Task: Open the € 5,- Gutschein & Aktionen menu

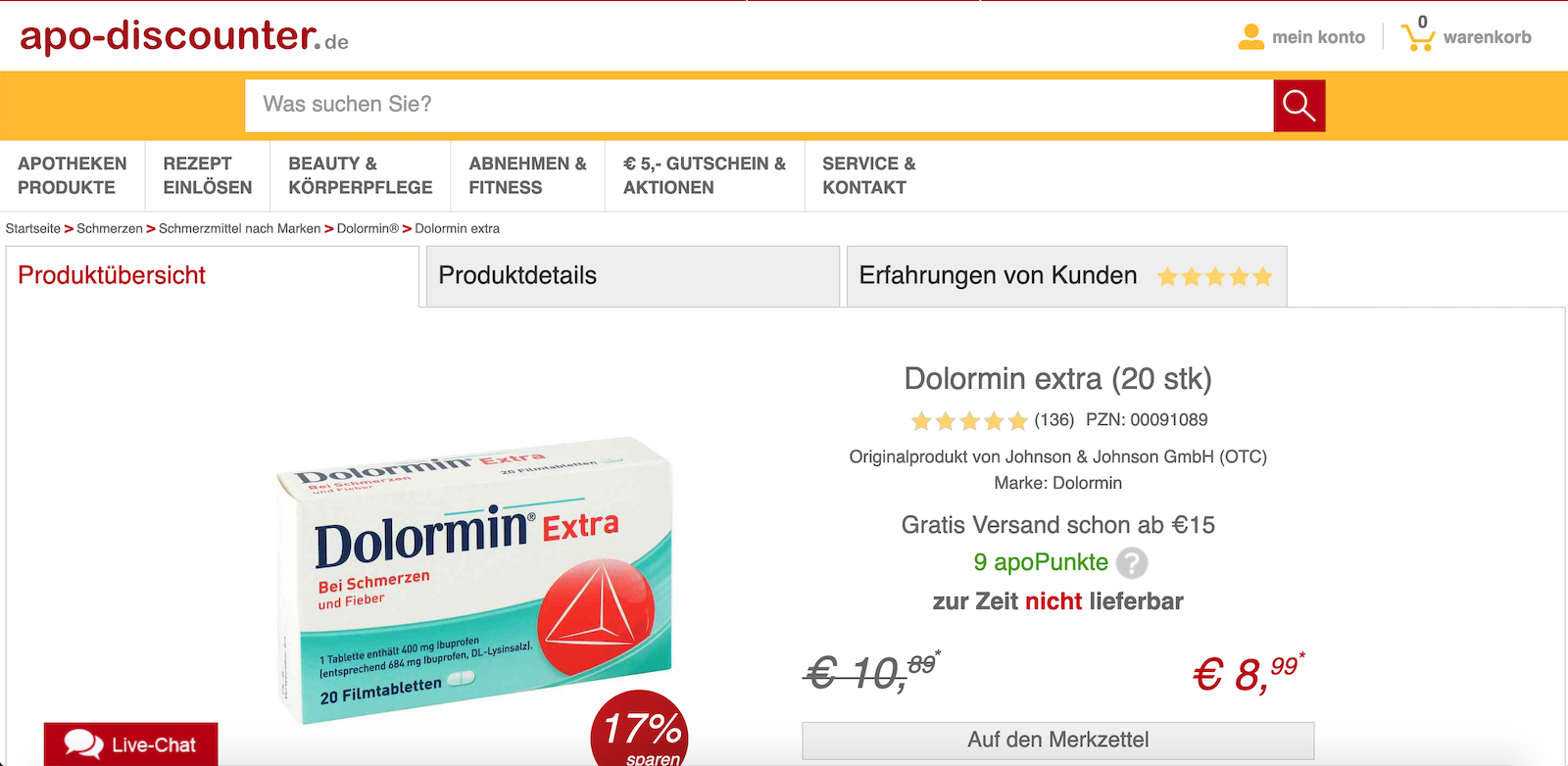Action: pos(705,176)
